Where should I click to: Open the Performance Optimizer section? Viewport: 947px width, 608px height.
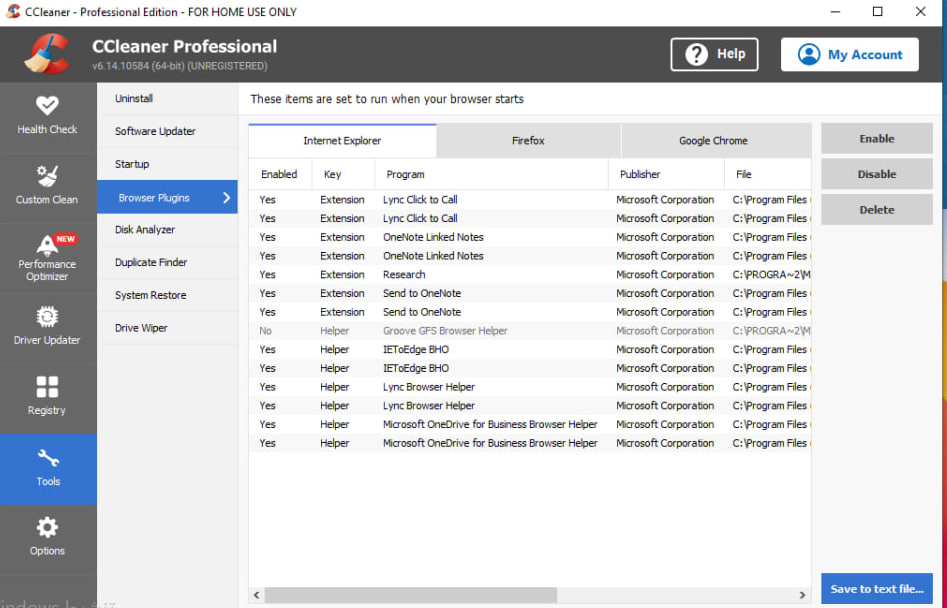[48, 258]
